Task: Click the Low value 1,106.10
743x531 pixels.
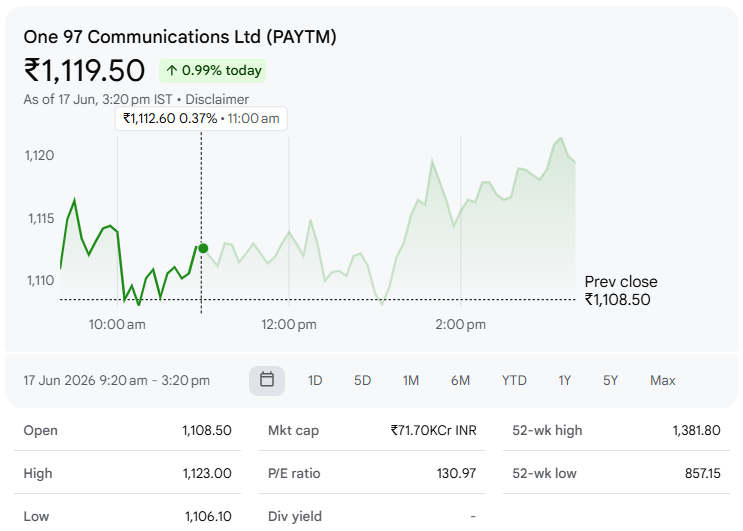Action: [x=208, y=516]
